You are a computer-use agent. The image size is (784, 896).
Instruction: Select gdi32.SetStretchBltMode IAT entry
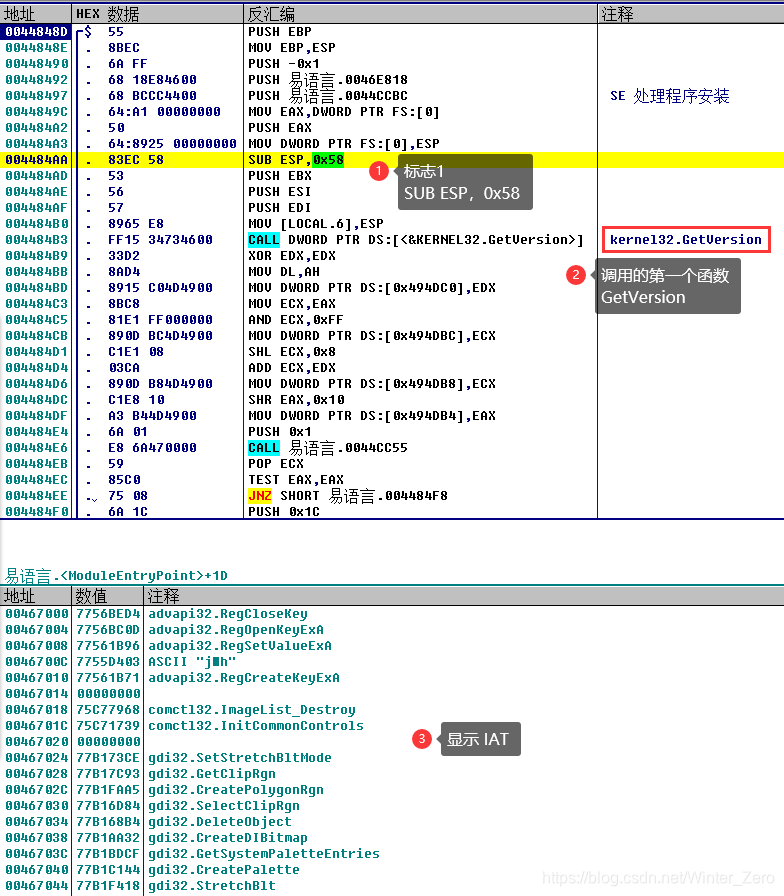pyautogui.click(x=240, y=758)
